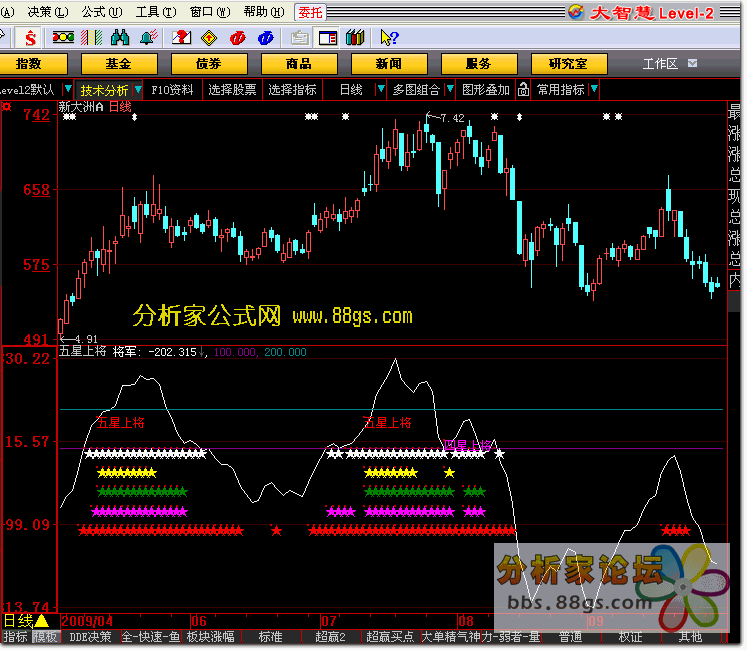The height and width of the screenshot is (650, 747).
Task: Click the 服务 yellow button
Action: (x=479, y=63)
